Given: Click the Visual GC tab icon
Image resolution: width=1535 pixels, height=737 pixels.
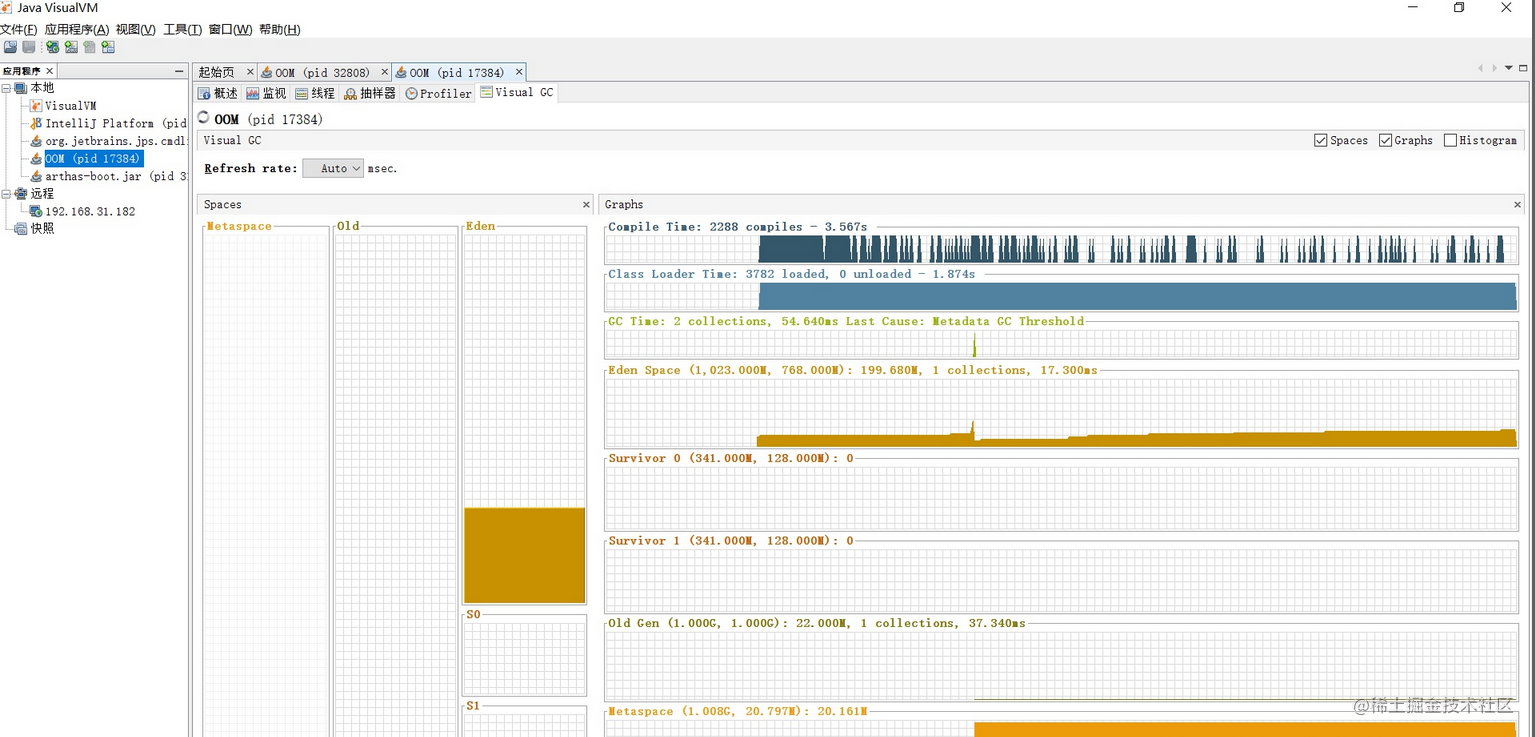Looking at the screenshot, I should 487,91.
